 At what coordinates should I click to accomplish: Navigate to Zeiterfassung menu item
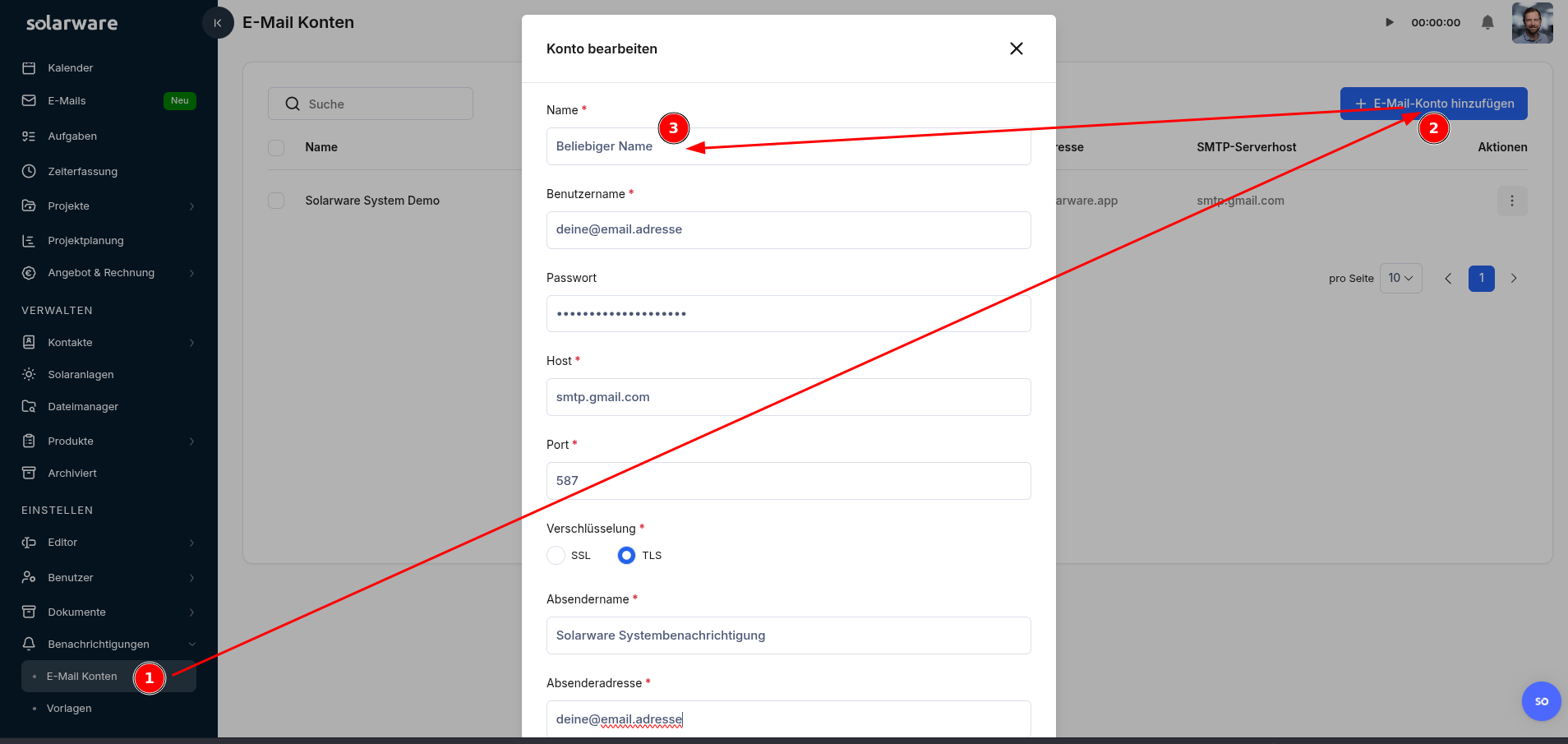pos(83,171)
